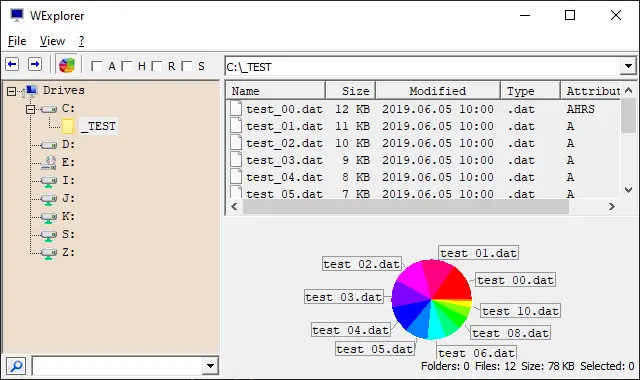Collapse the C: drive tree node
Viewport: 640px width, 380px height.
point(30,109)
